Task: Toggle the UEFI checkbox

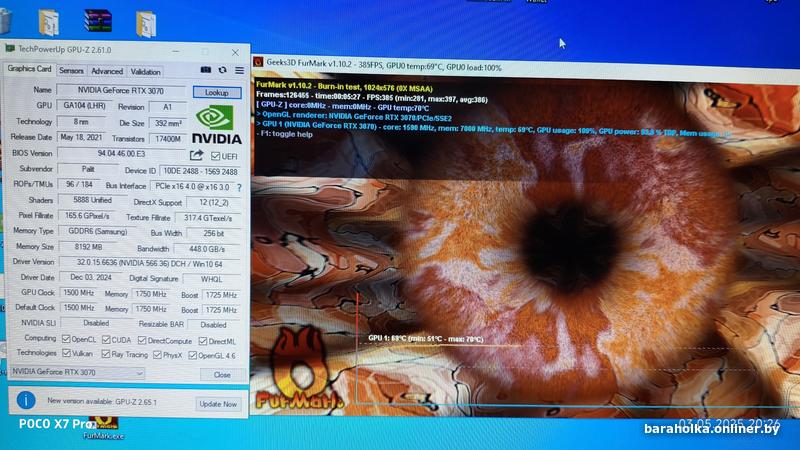Action: coord(215,156)
